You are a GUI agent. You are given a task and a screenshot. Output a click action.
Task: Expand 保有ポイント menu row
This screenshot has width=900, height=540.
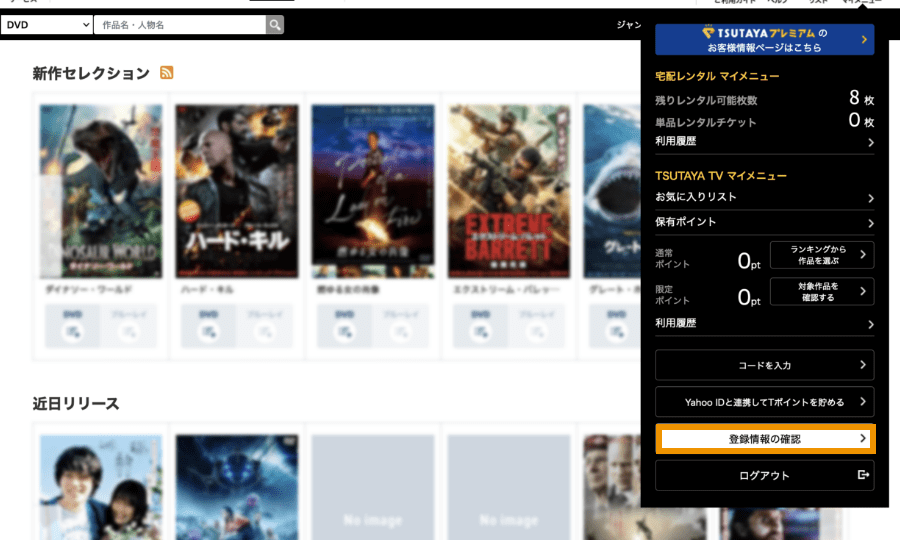coord(764,222)
